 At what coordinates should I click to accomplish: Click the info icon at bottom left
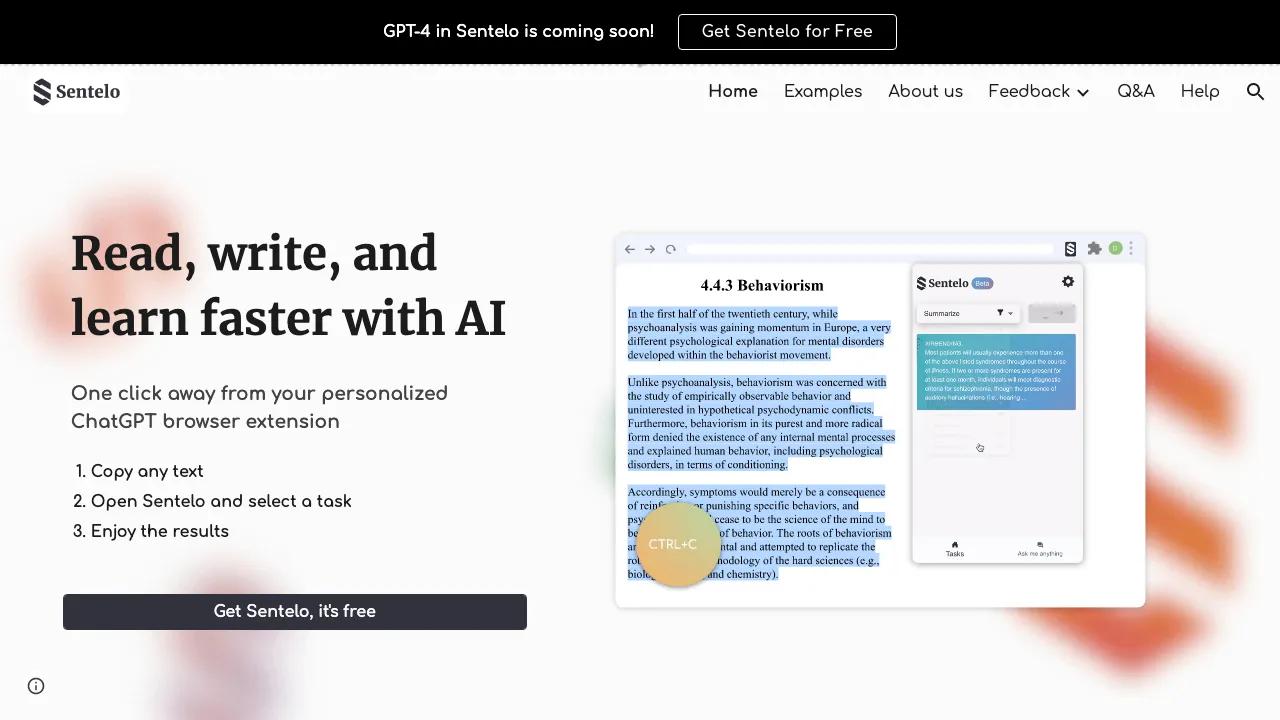(36, 686)
